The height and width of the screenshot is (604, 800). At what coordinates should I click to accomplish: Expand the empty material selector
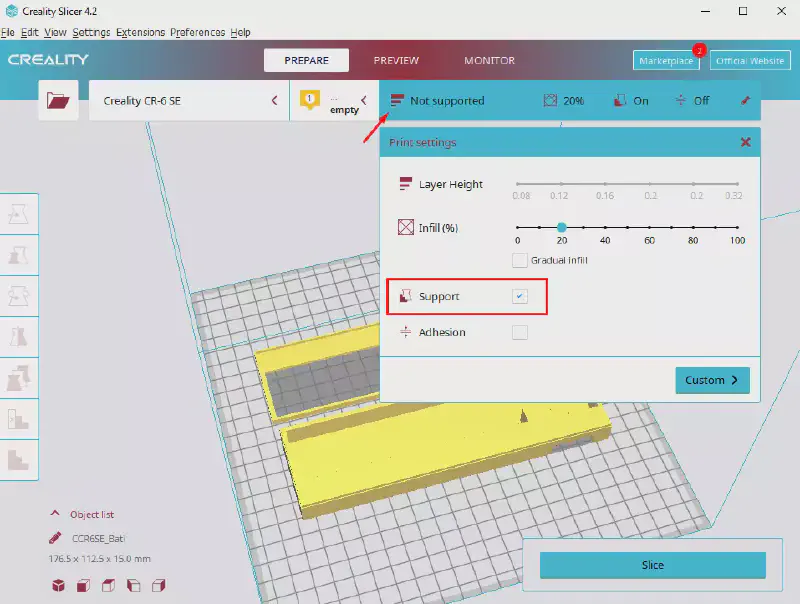point(364,101)
